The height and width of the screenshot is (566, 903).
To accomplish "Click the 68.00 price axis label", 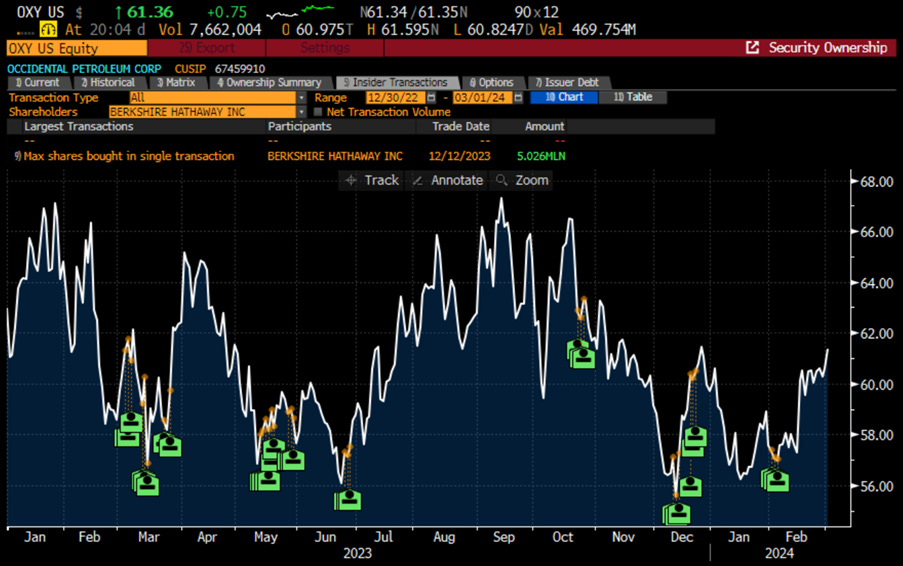I will click(x=877, y=181).
